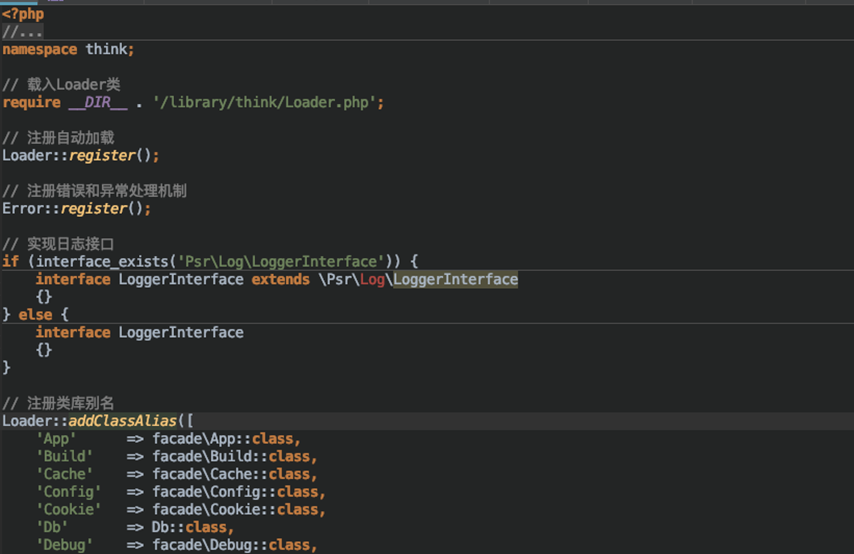
Task: Click the Db::class value
Action: pos(190,527)
